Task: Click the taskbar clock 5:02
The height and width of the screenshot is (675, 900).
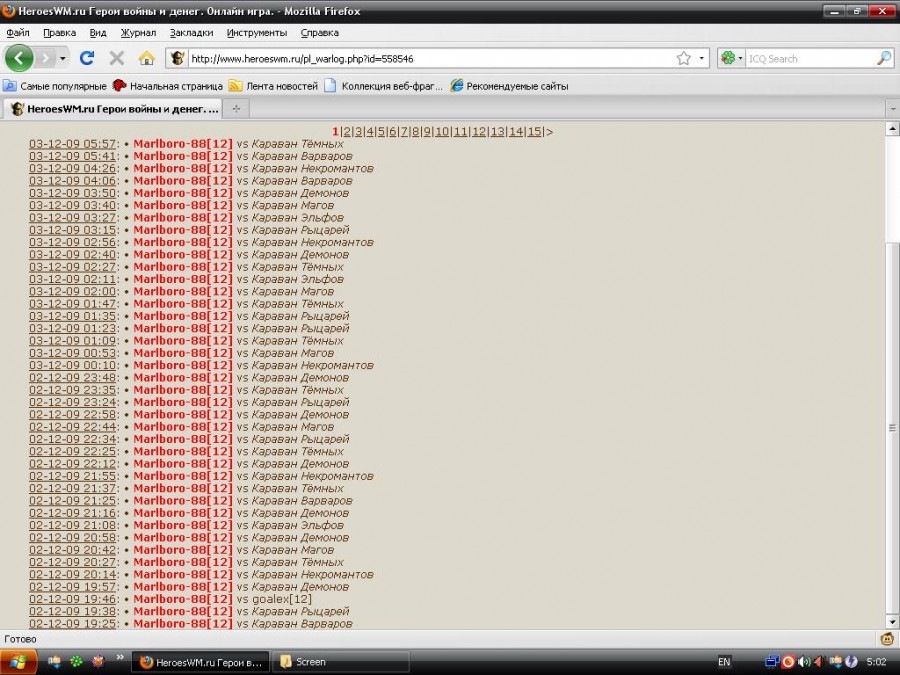Action: pos(876,662)
